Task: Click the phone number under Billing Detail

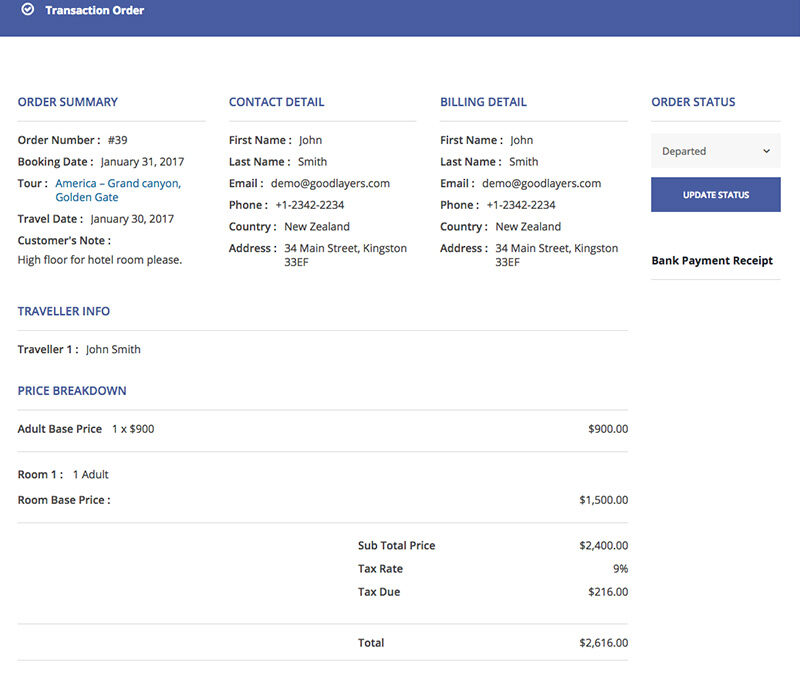Action: point(521,205)
